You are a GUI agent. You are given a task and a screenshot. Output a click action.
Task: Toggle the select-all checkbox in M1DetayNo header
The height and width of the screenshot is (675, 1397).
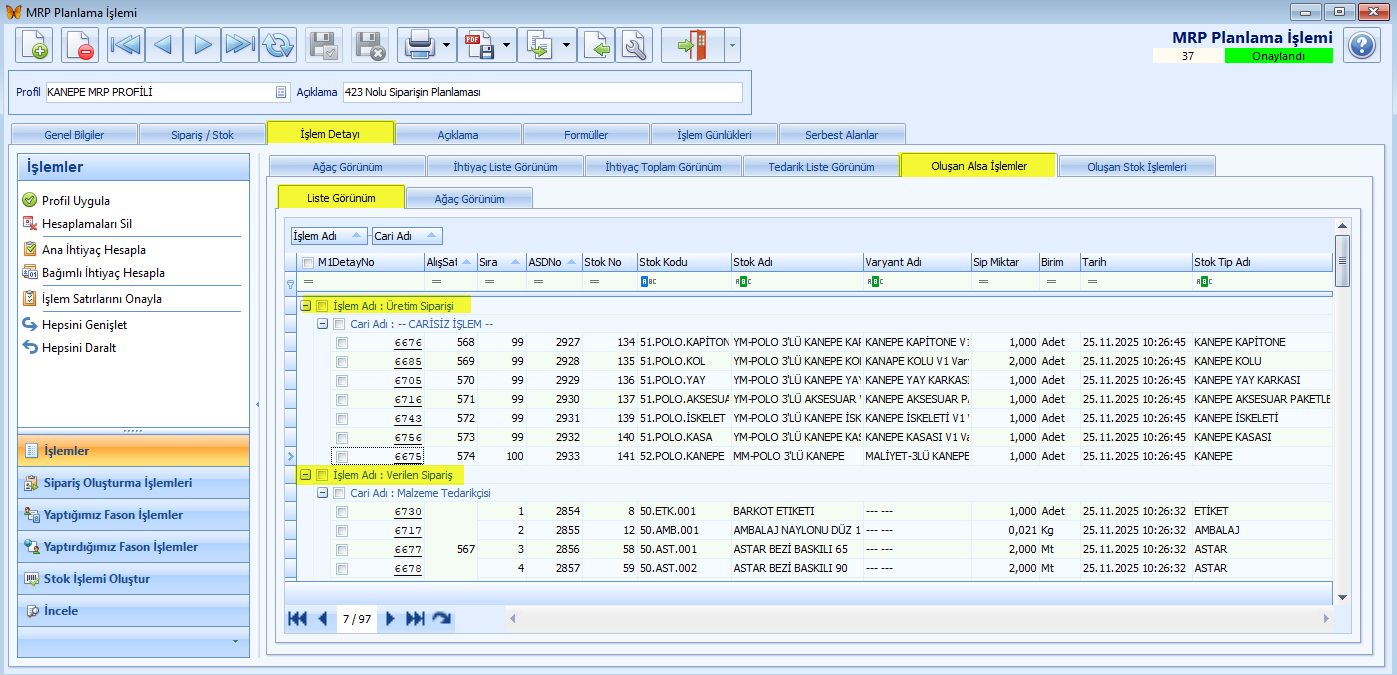point(308,263)
